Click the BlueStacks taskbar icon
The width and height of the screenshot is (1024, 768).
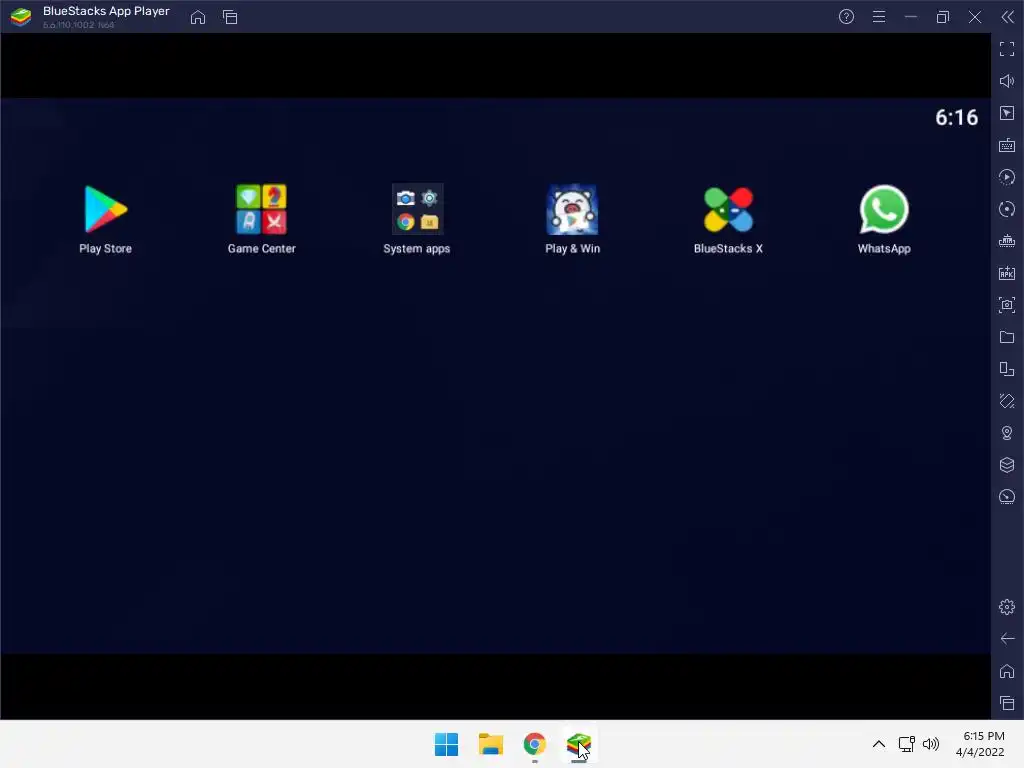(x=579, y=744)
